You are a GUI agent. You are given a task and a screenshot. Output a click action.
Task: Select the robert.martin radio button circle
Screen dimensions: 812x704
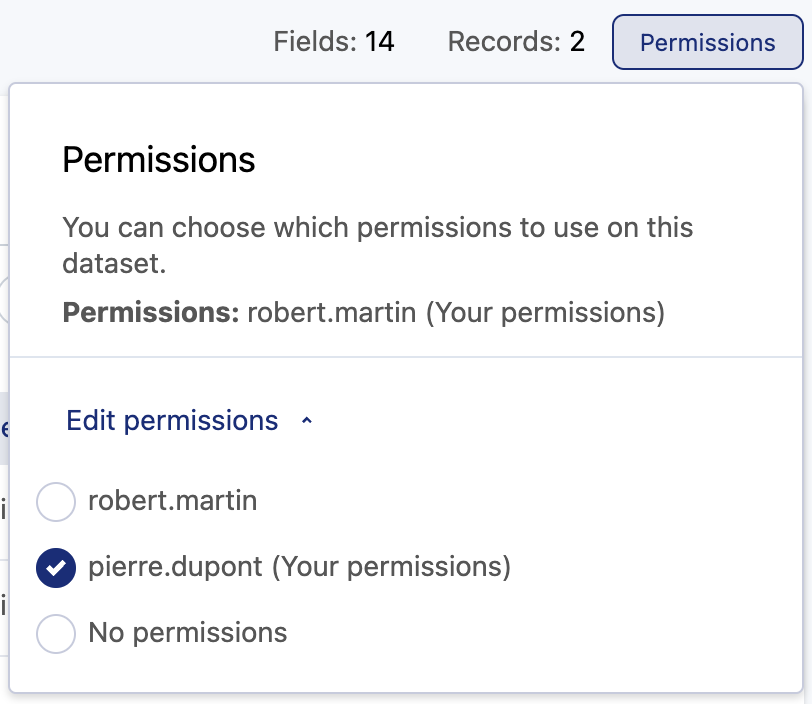click(56, 501)
